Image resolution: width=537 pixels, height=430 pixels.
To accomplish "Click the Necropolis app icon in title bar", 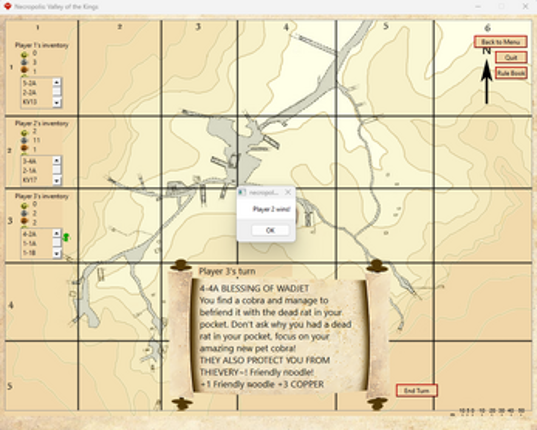I will (x=7, y=6).
